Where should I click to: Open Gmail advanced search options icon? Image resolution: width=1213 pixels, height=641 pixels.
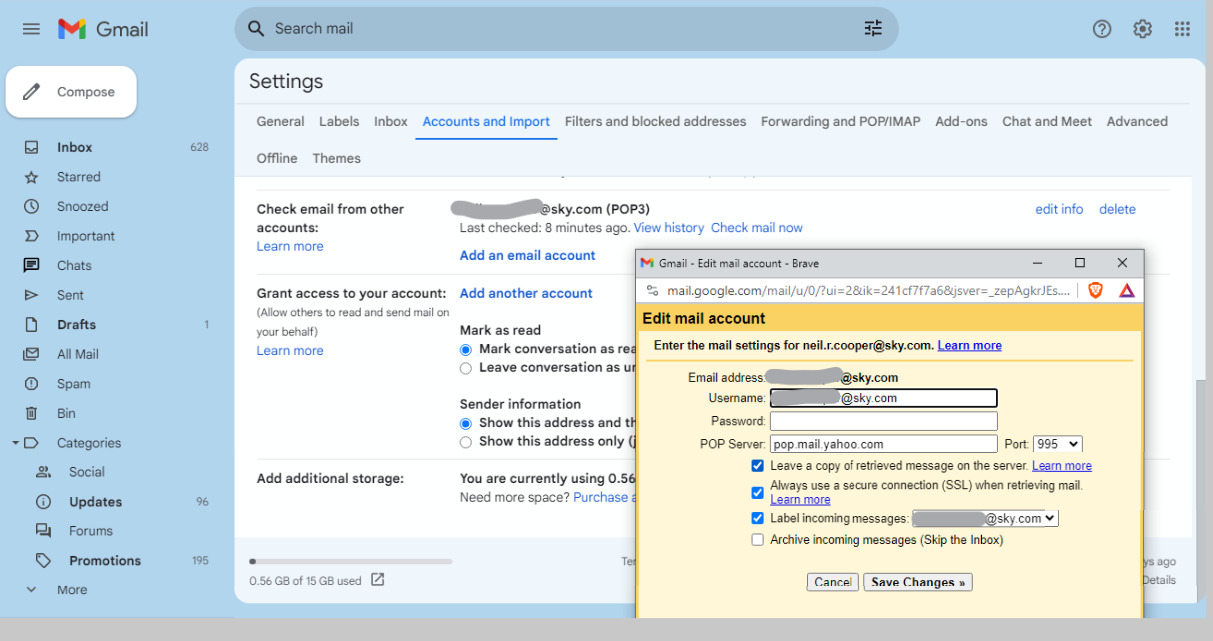tap(872, 29)
